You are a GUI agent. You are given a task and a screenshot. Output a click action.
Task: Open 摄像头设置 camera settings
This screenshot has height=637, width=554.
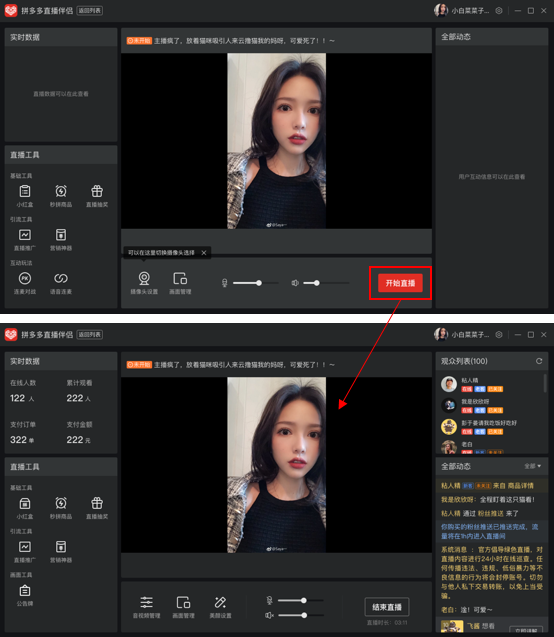click(x=144, y=283)
